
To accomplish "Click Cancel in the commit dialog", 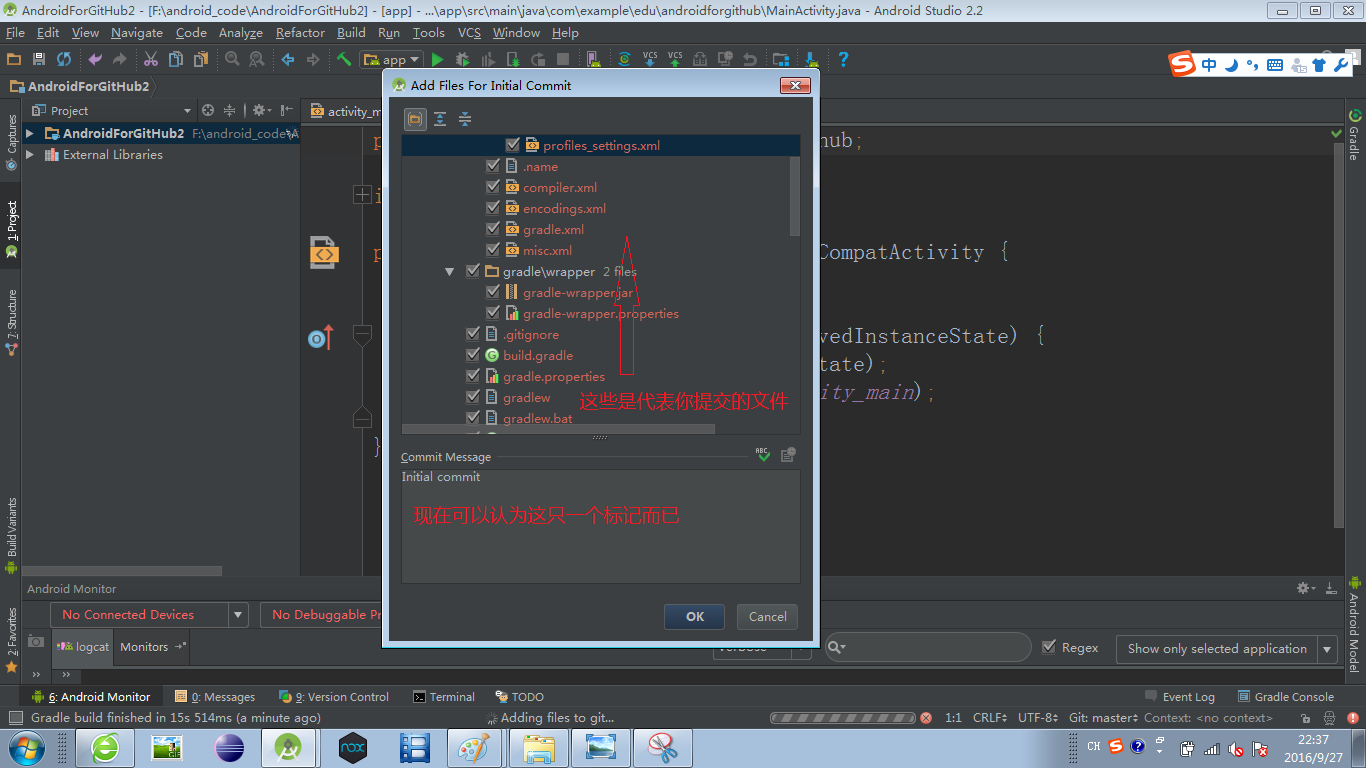I will pos(767,616).
